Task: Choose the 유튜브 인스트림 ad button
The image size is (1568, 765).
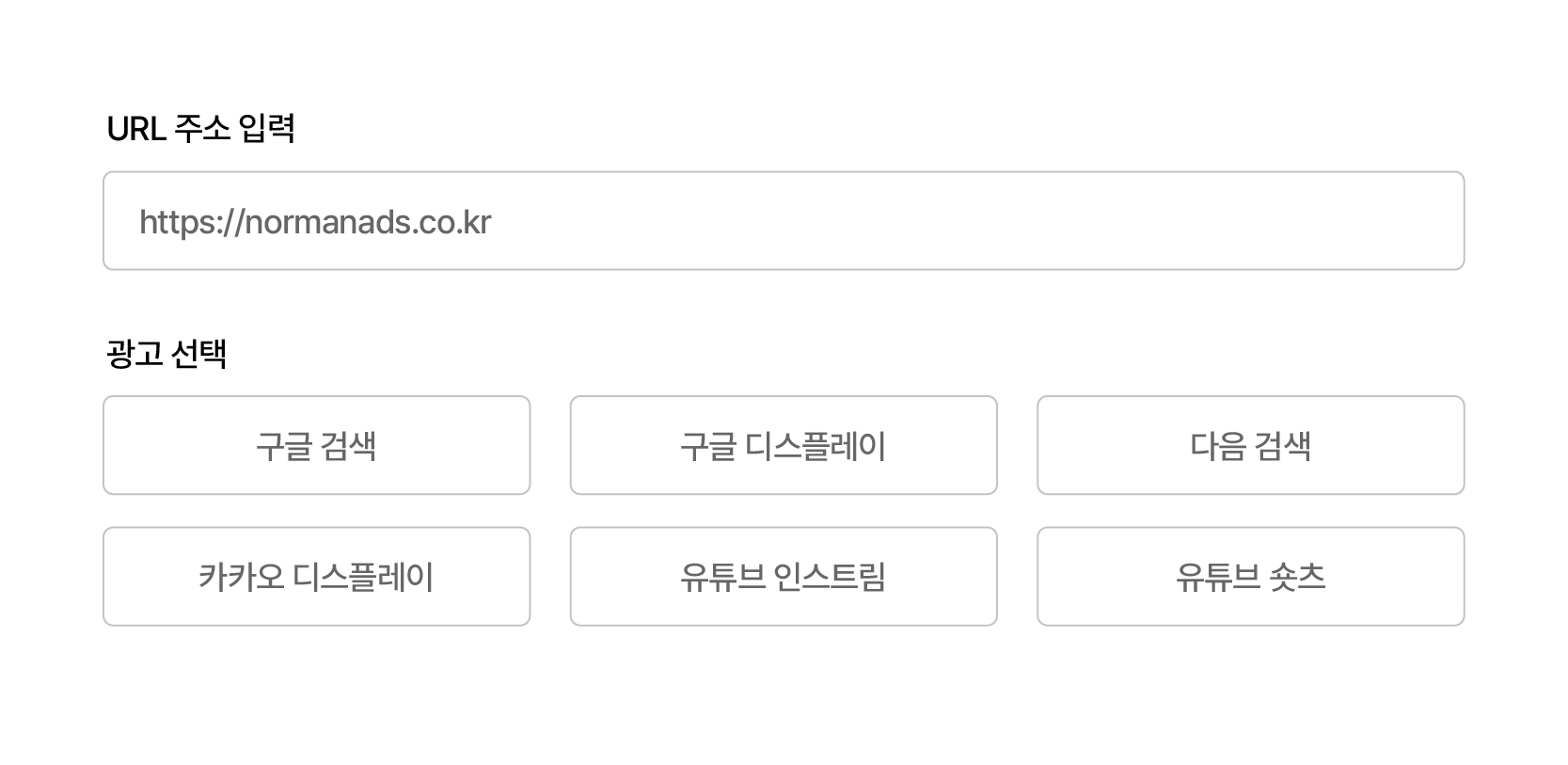Action: click(783, 576)
